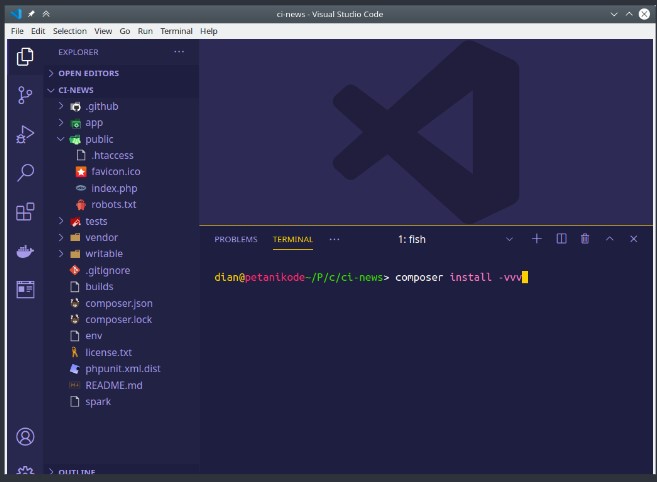Open the Extensions view
Image resolution: width=657 pixels, height=482 pixels.
click(x=25, y=211)
